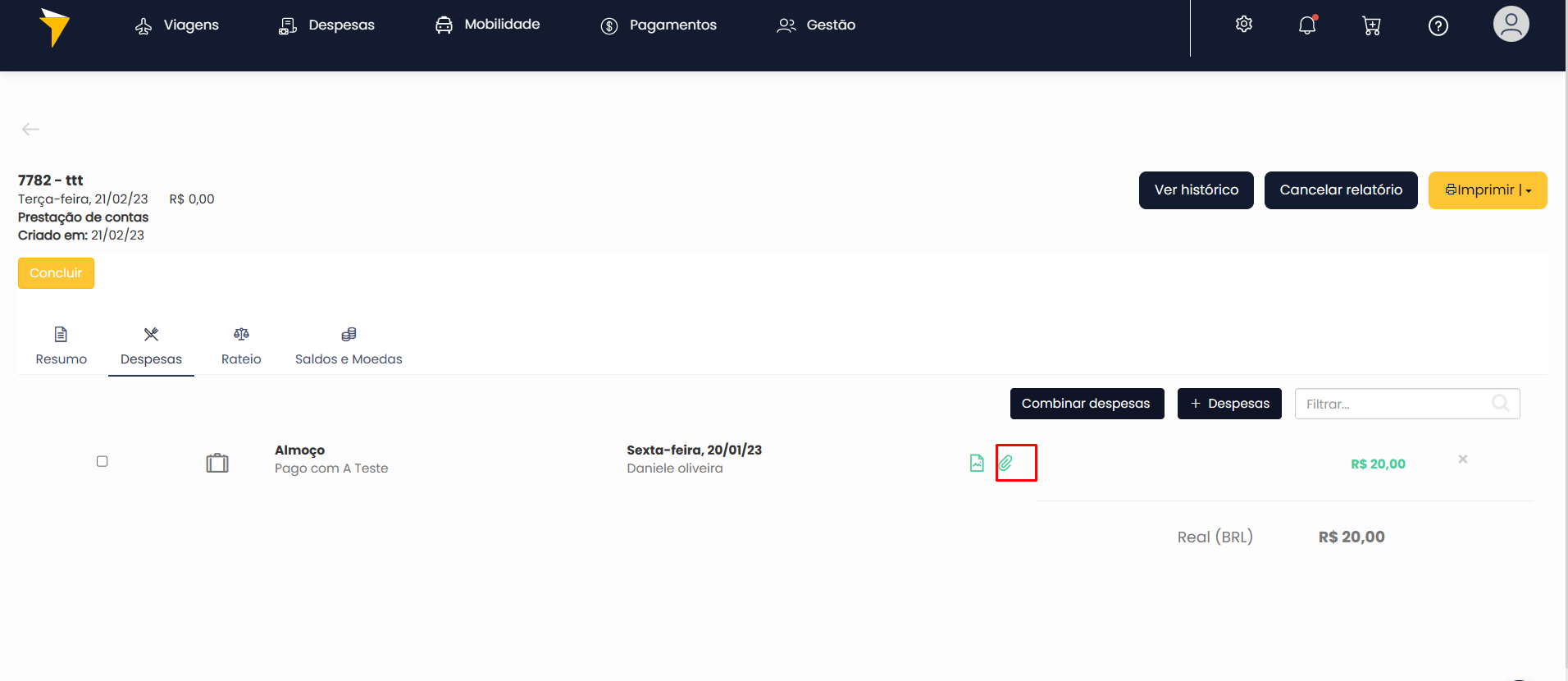Go back with the left arrow
Image resolution: width=1568 pixels, height=681 pixels.
(x=30, y=129)
